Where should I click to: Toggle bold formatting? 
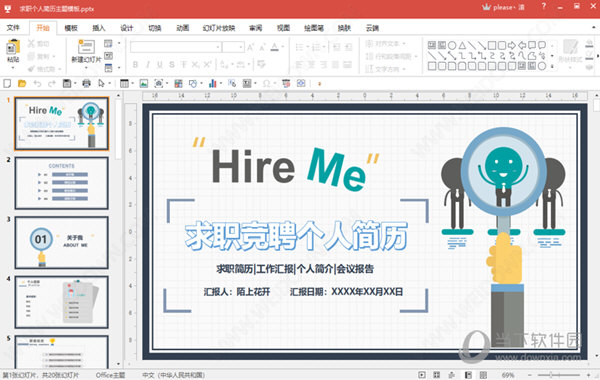click(135, 65)
